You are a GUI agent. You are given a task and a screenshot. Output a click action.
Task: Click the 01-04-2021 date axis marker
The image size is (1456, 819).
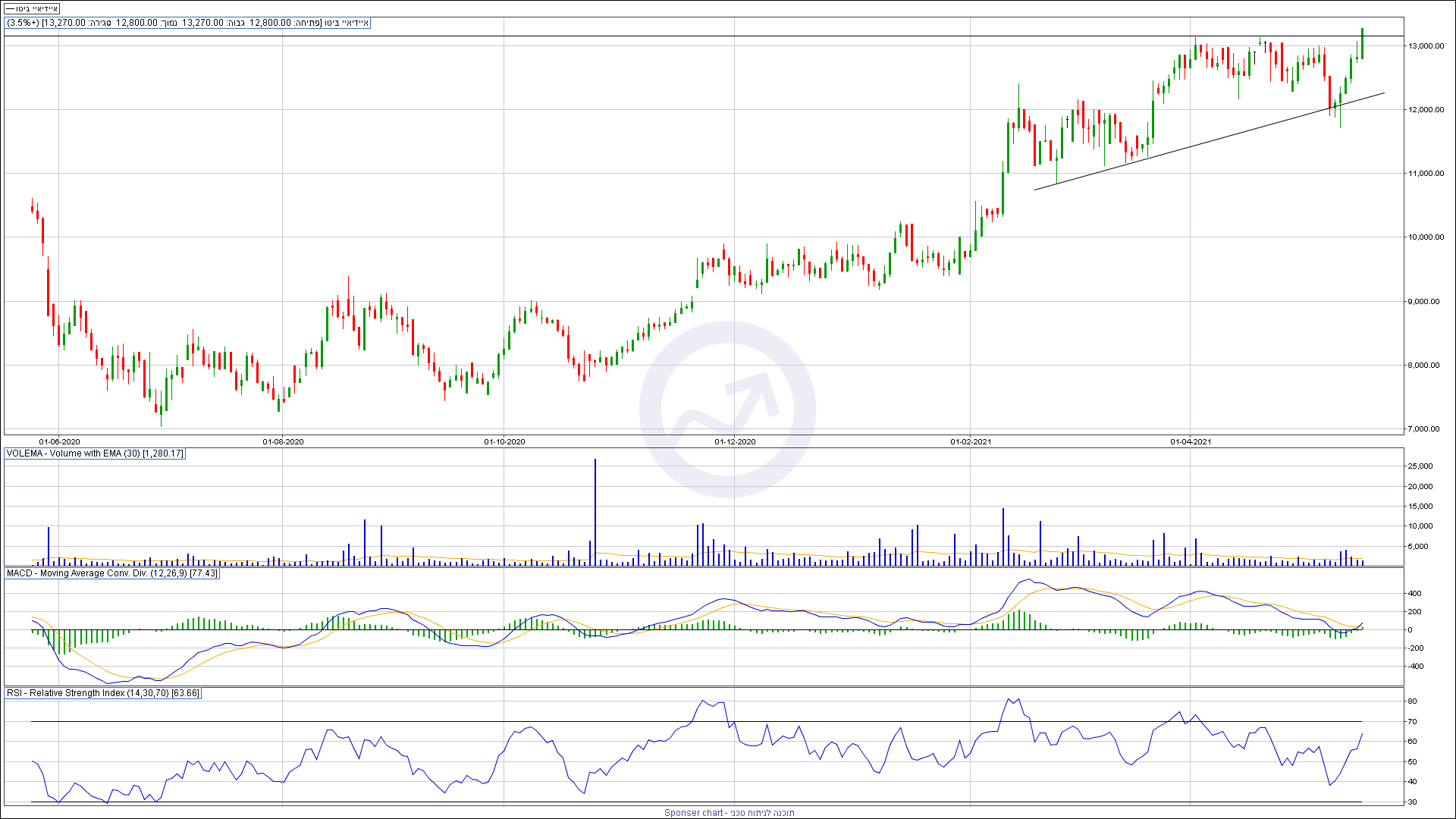(x=1191, y=441)
